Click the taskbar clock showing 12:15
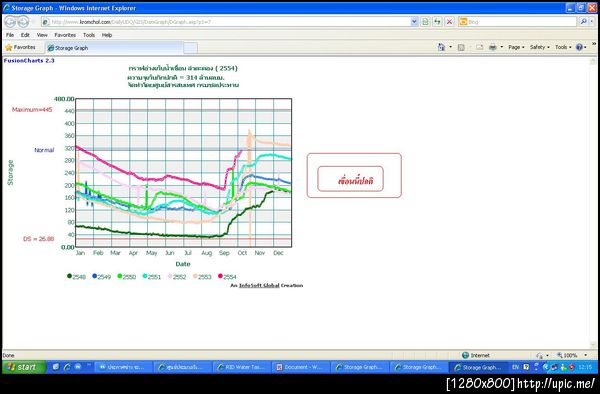 coord(585,367)
